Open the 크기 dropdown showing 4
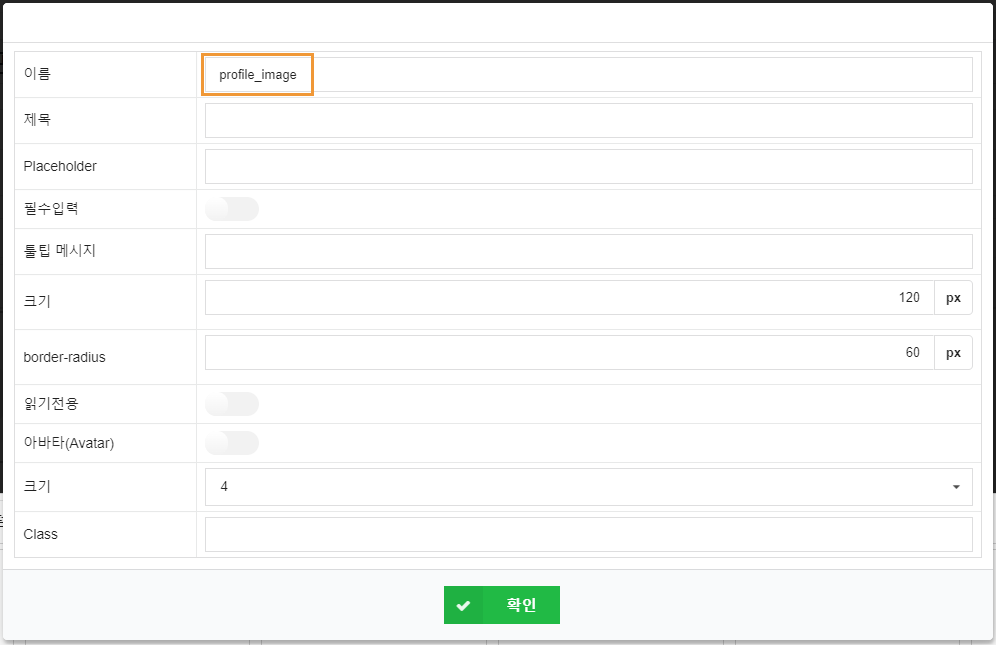This screenshot has height=645, width=996. 588,486
